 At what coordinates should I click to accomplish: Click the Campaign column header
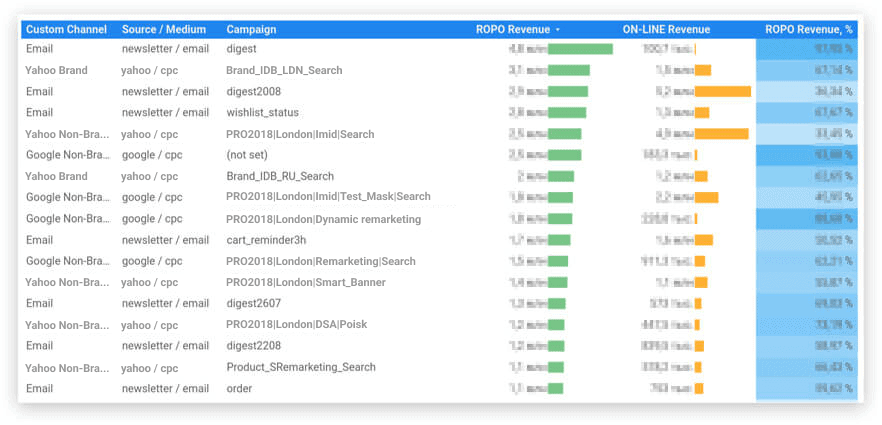(251, 30)
